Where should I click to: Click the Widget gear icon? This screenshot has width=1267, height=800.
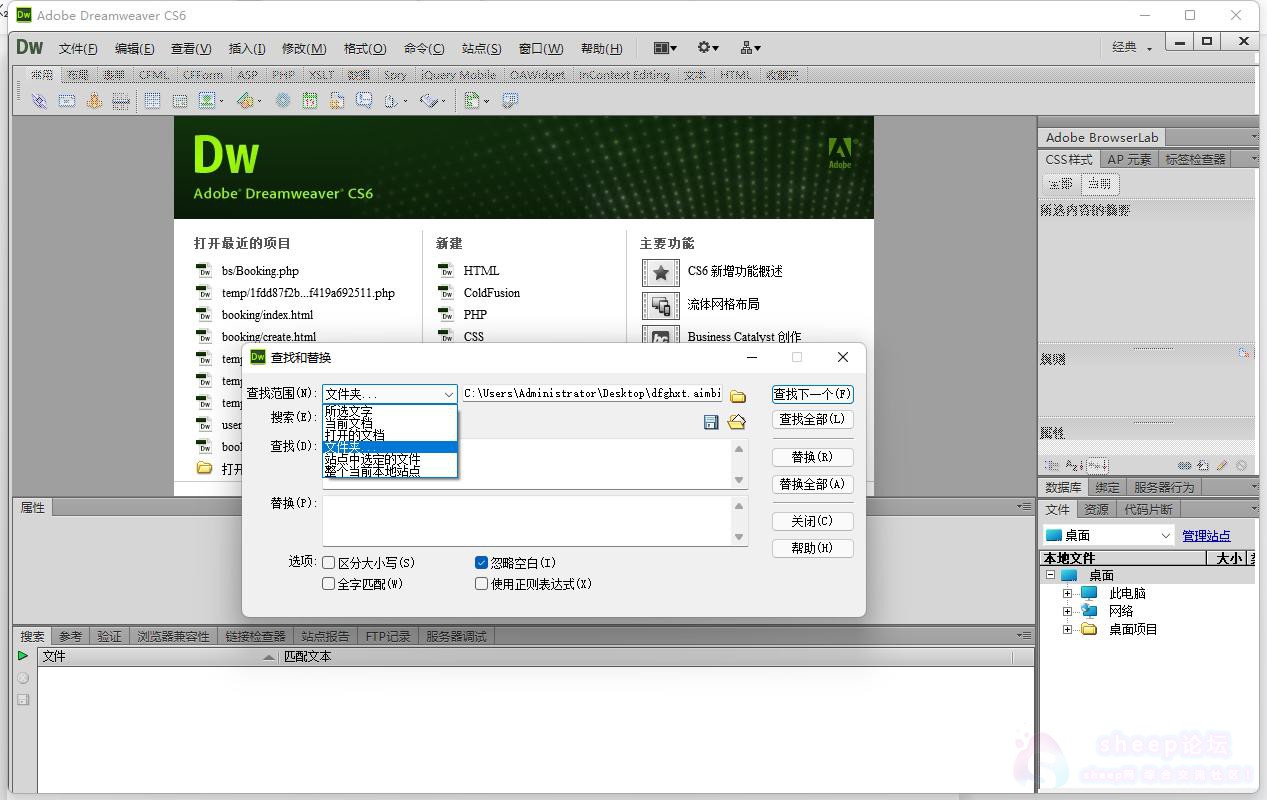(x=283, y=101)
